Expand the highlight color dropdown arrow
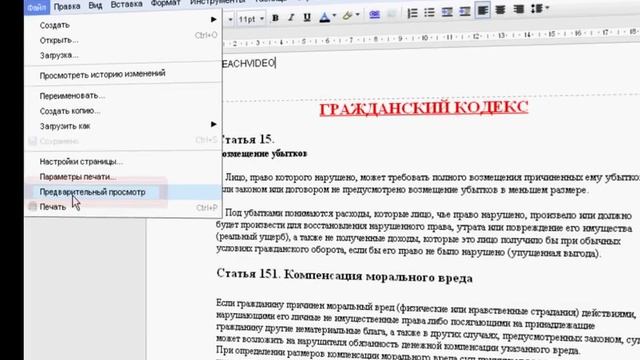Viewport: 640px width, 360px height. [x=358, y=15]
